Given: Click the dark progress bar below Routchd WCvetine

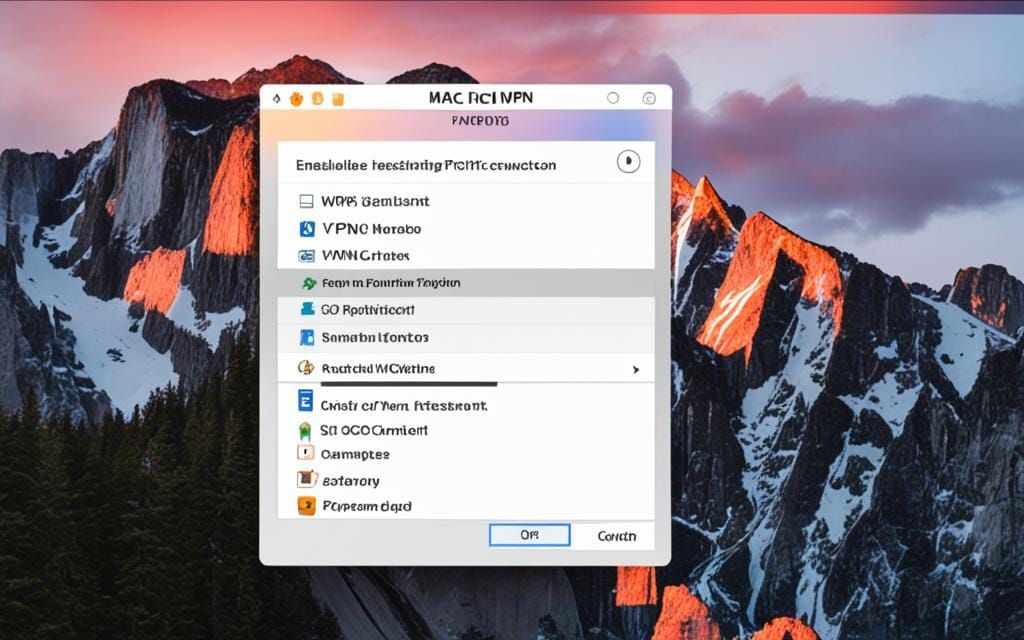Looking at the screenshot, I should coord(410,385).
